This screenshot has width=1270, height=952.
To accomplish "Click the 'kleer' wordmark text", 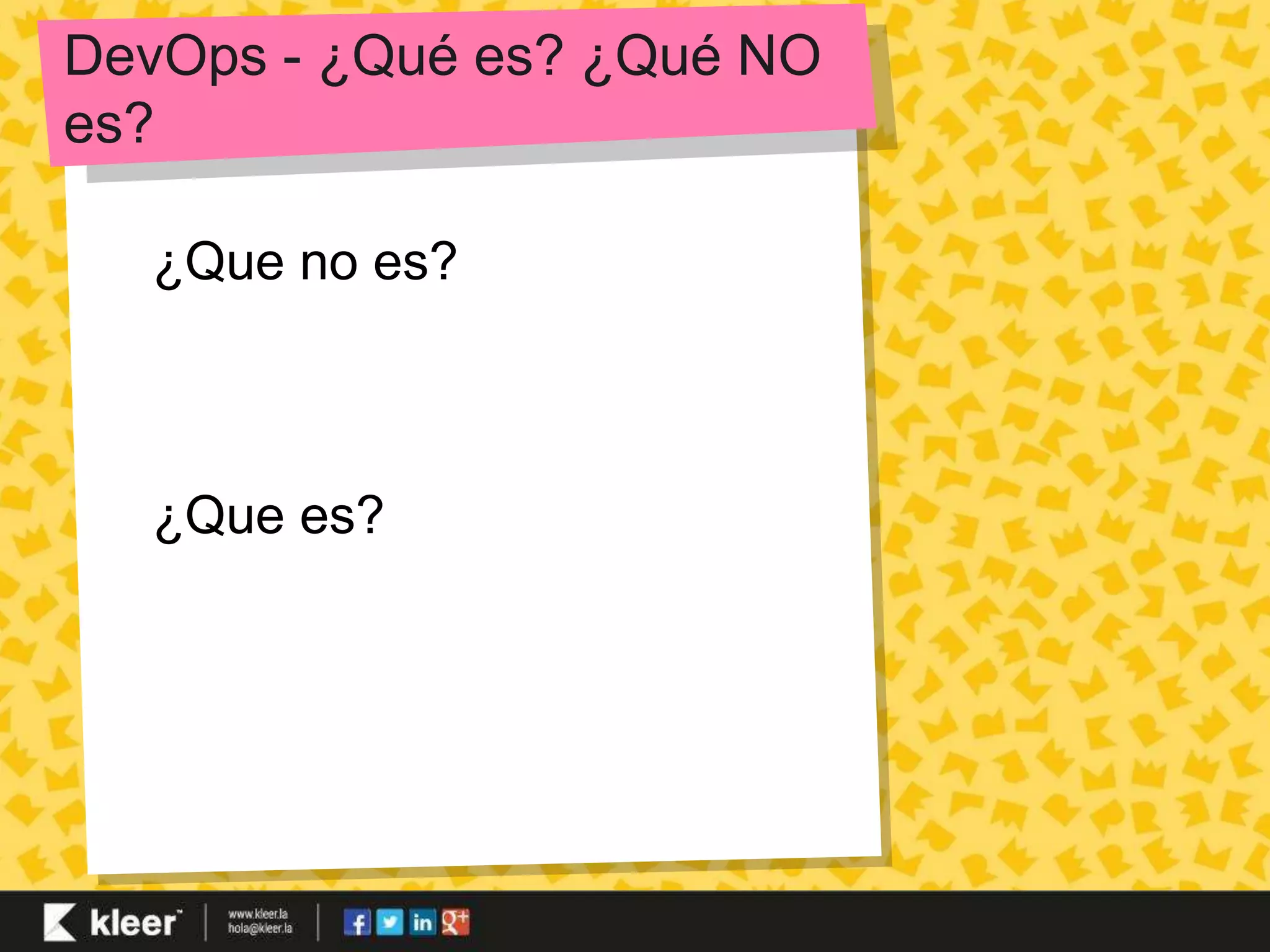I will [136, 923].
